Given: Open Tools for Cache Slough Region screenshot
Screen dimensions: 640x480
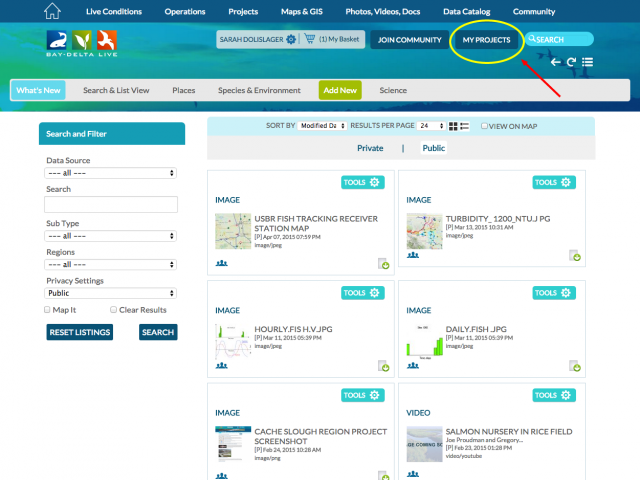Looking at the screenshot, I should 362,395.
